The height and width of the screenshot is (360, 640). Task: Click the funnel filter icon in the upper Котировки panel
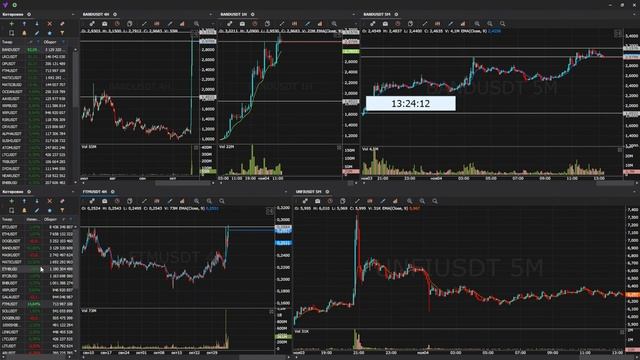tap(62, 33)
